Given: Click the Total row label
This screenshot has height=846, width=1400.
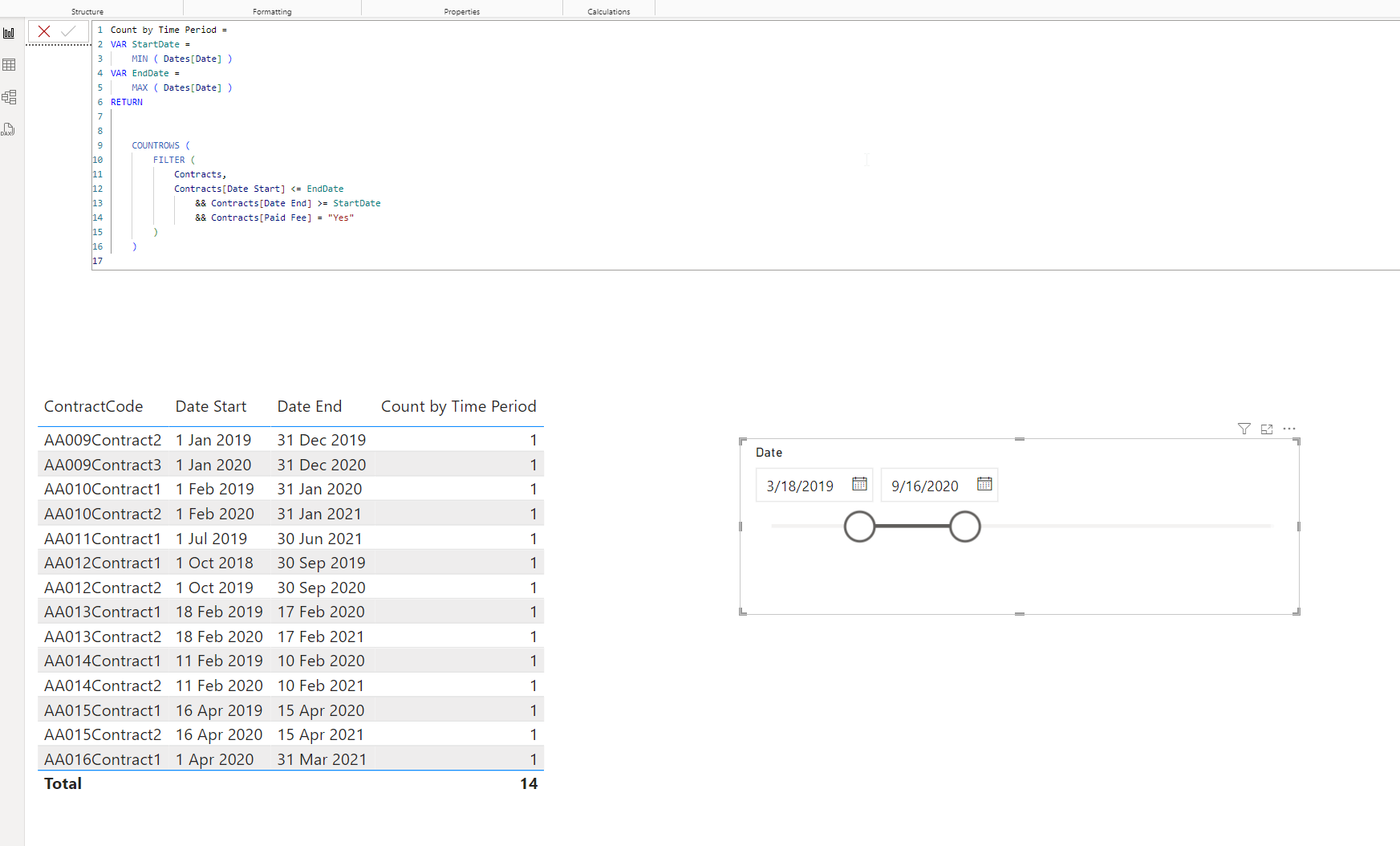Looking at the screenshot, I should pyautogui.click(x=63, y=783).
